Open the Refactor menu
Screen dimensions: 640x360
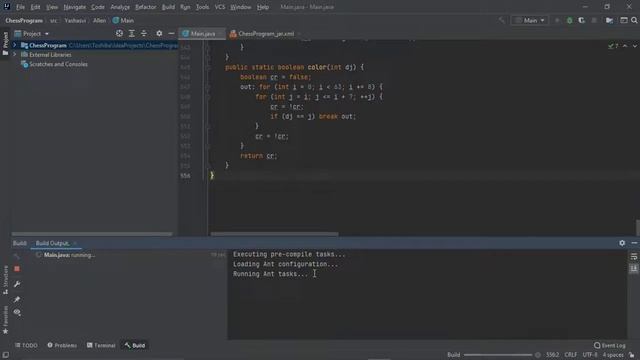point(146,7)
